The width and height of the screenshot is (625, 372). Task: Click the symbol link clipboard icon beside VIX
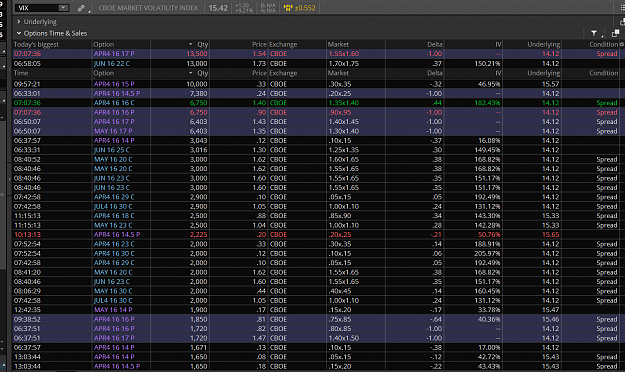tap(81, 8)
